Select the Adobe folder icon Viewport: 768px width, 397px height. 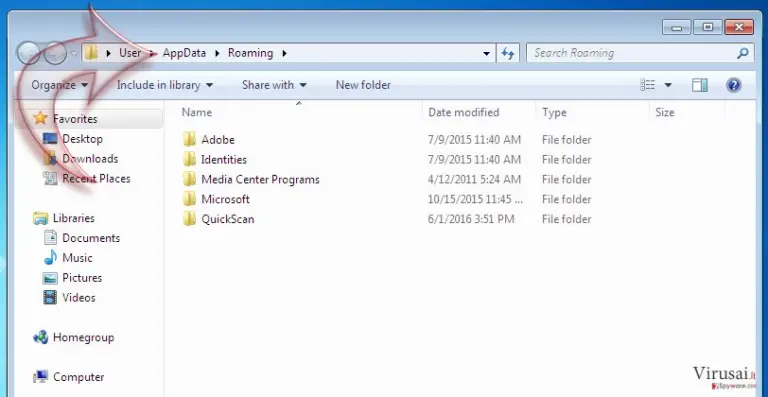pos(189,140)
